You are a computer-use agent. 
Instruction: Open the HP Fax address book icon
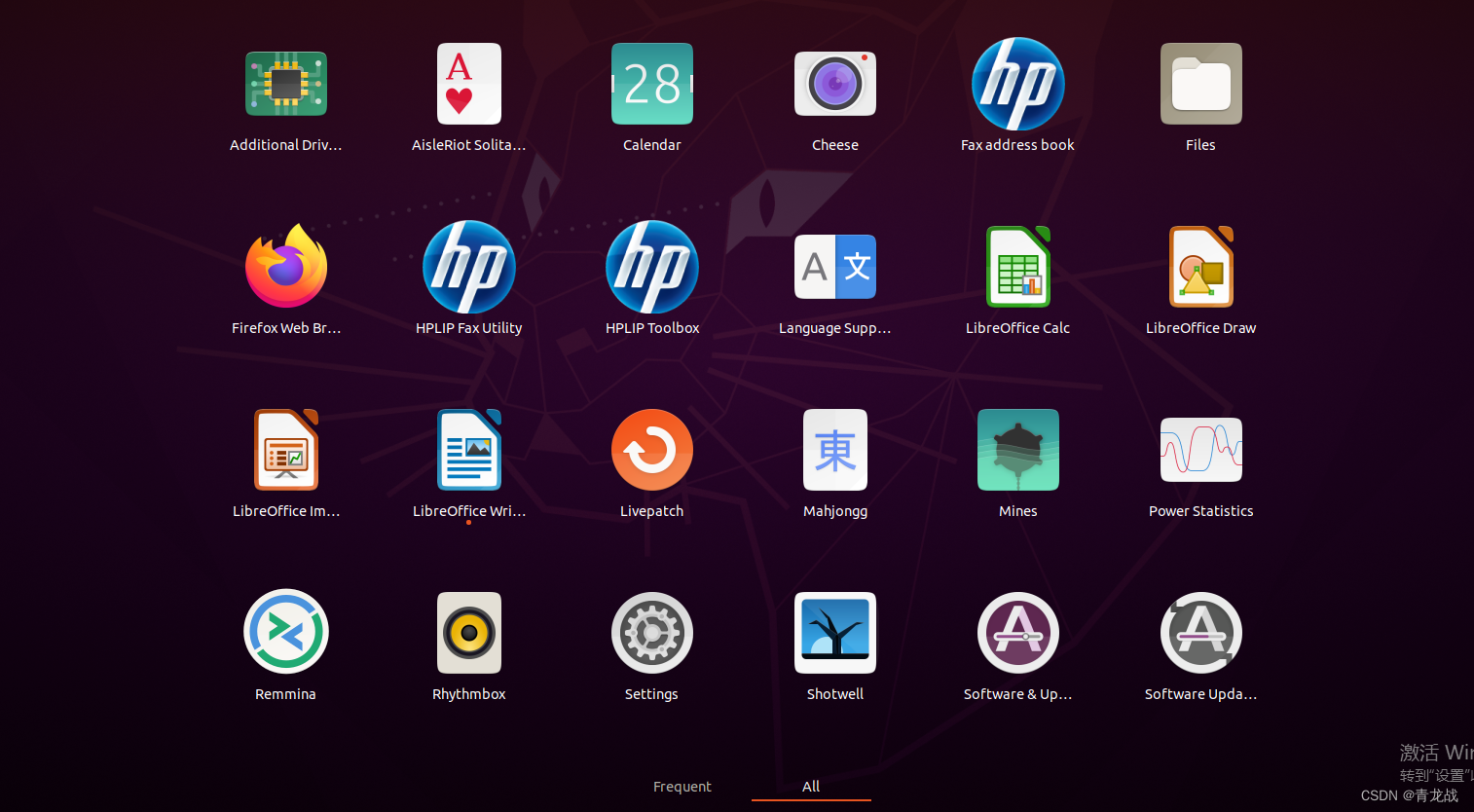coord(1018,84)
